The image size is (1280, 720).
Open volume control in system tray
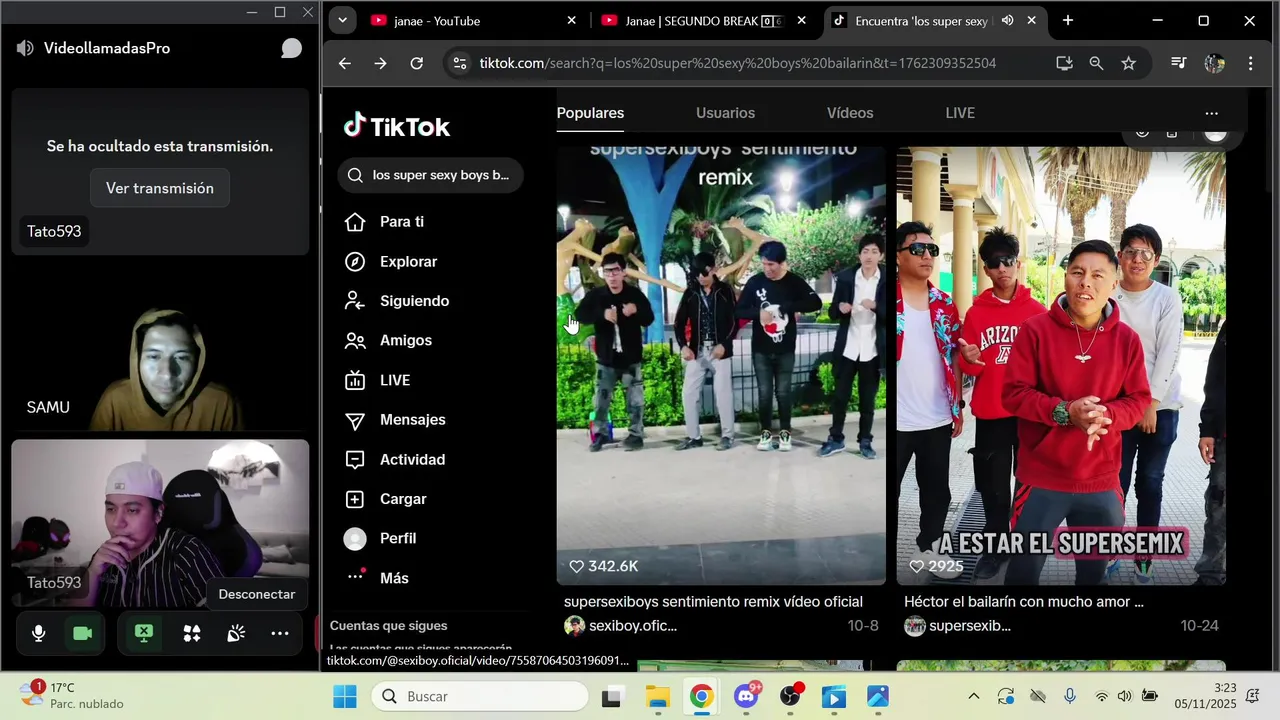point(1124,696)
